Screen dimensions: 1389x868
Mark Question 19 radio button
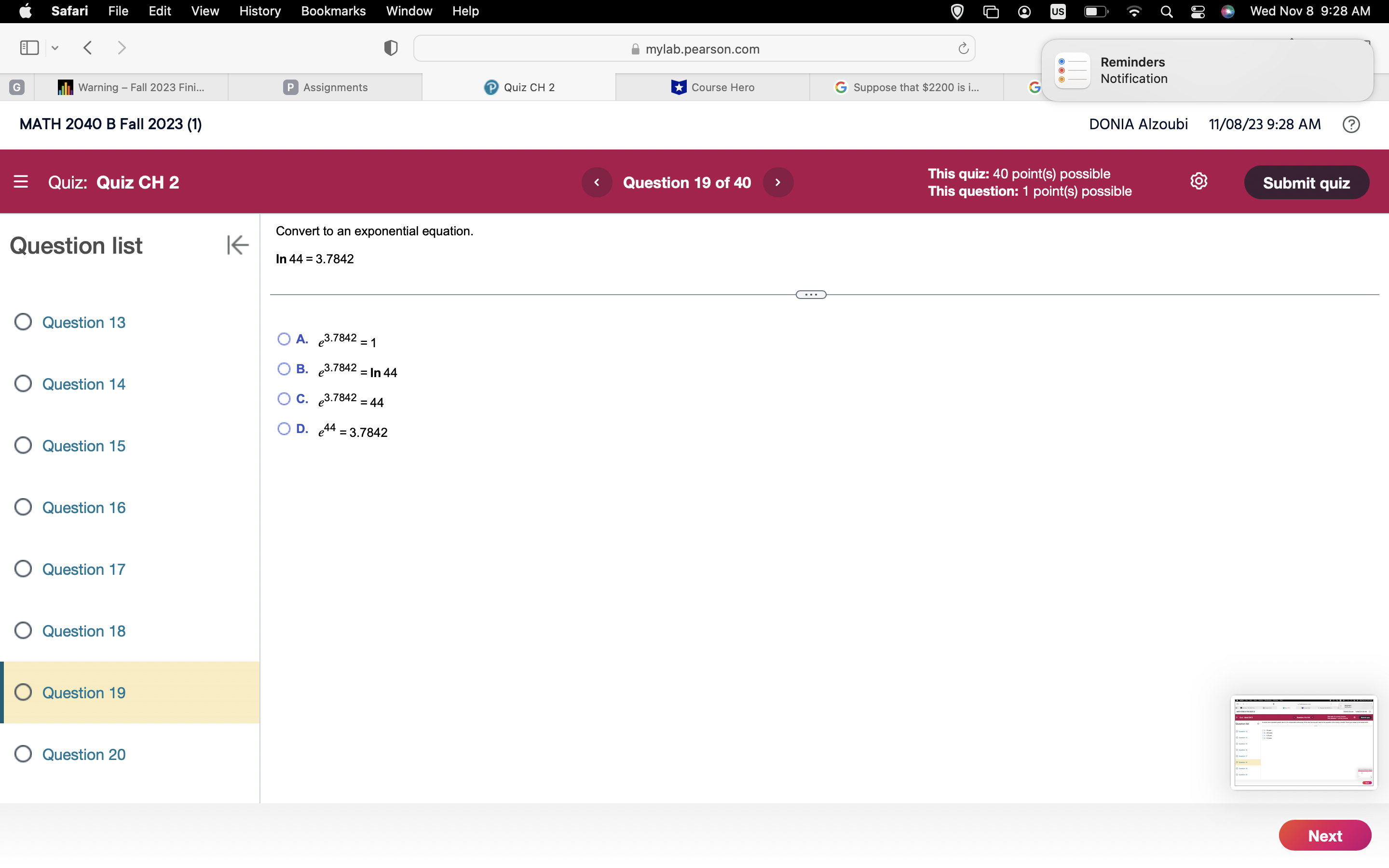pos(23,692)
